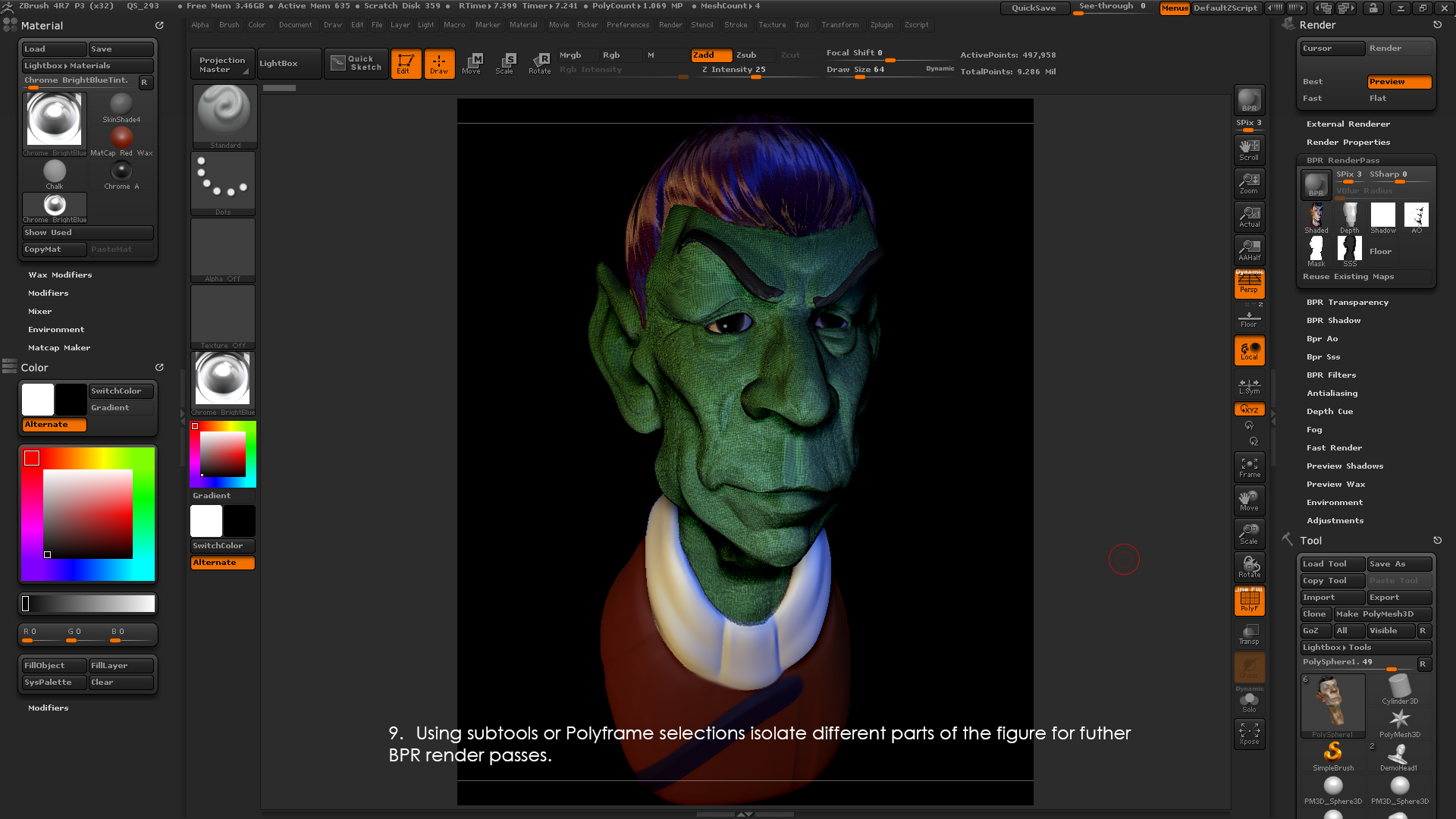Viewport: 1456px width, 819px height.
Task: Select the DemoHead1 tool thumbnail
Action: tap(1399, 755)
